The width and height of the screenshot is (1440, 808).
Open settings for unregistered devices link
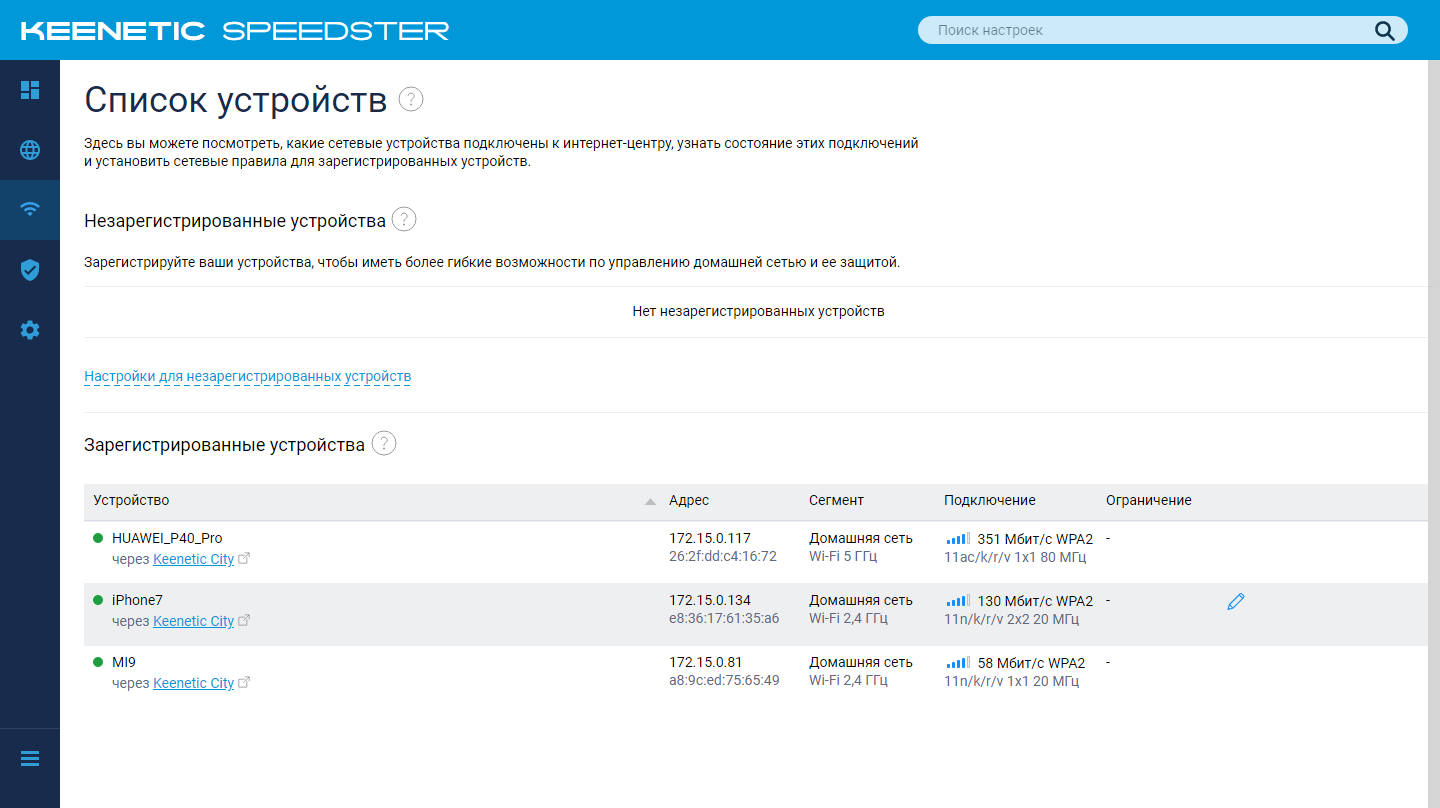tap(247, 377)
